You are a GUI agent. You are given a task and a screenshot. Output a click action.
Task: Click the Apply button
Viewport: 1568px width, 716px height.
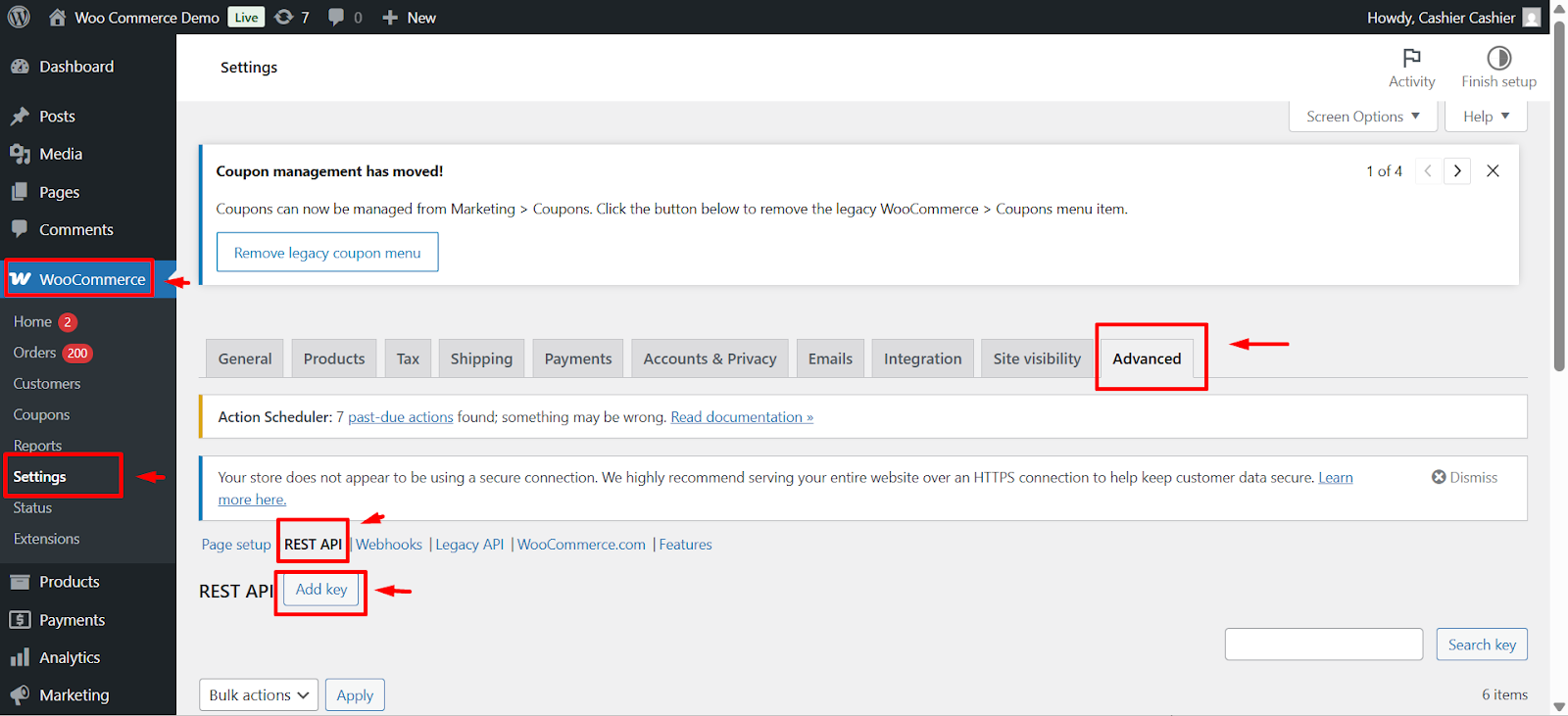coord(355,694)
